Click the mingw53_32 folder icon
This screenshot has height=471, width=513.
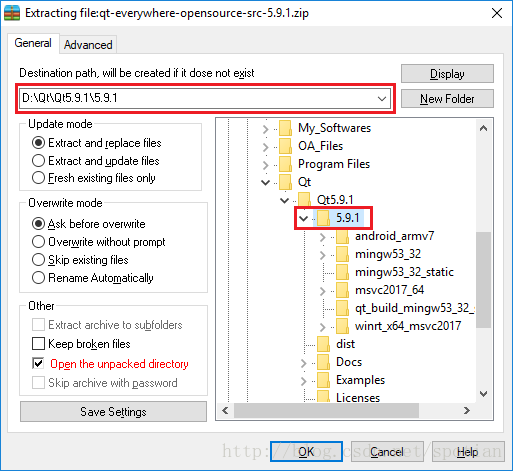(x=342, y=254)
